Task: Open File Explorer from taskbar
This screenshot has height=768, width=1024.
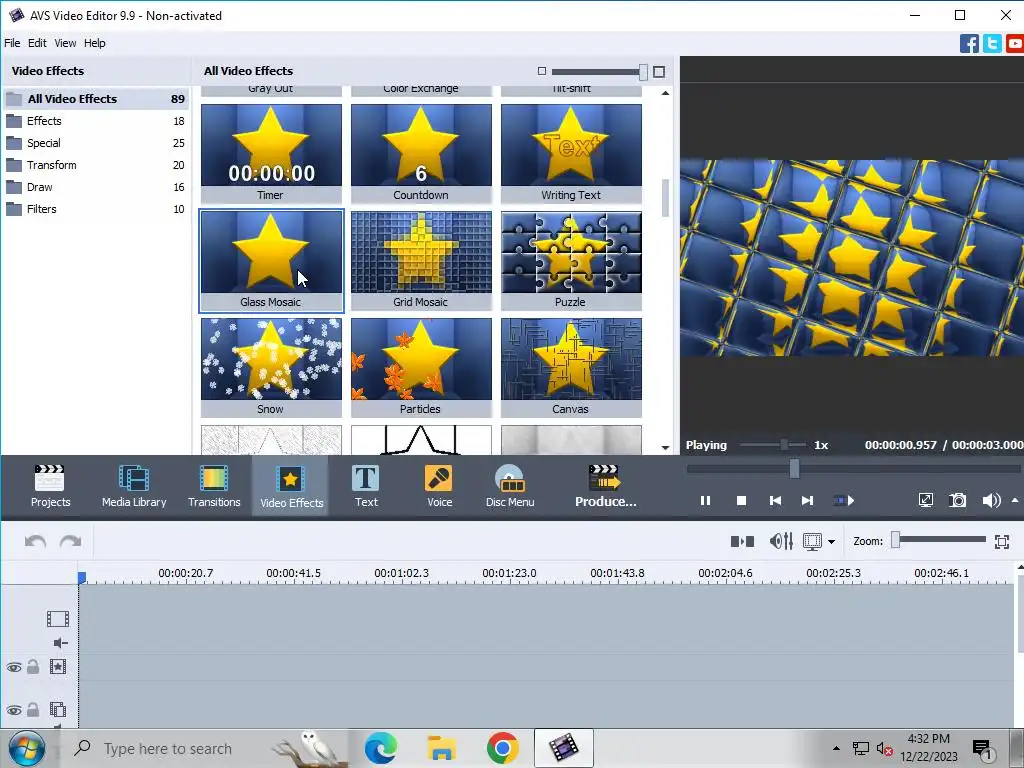Action: 441,748
